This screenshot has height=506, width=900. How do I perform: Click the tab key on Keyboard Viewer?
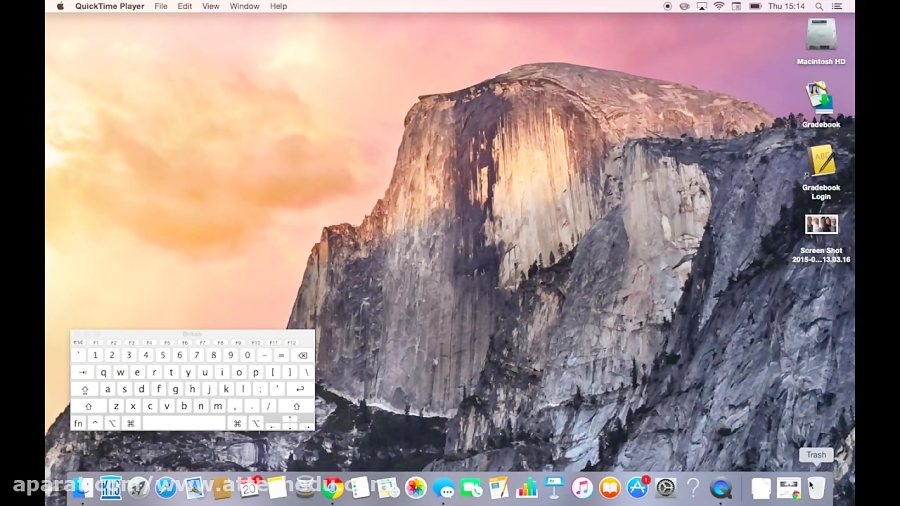pos(83,372)
